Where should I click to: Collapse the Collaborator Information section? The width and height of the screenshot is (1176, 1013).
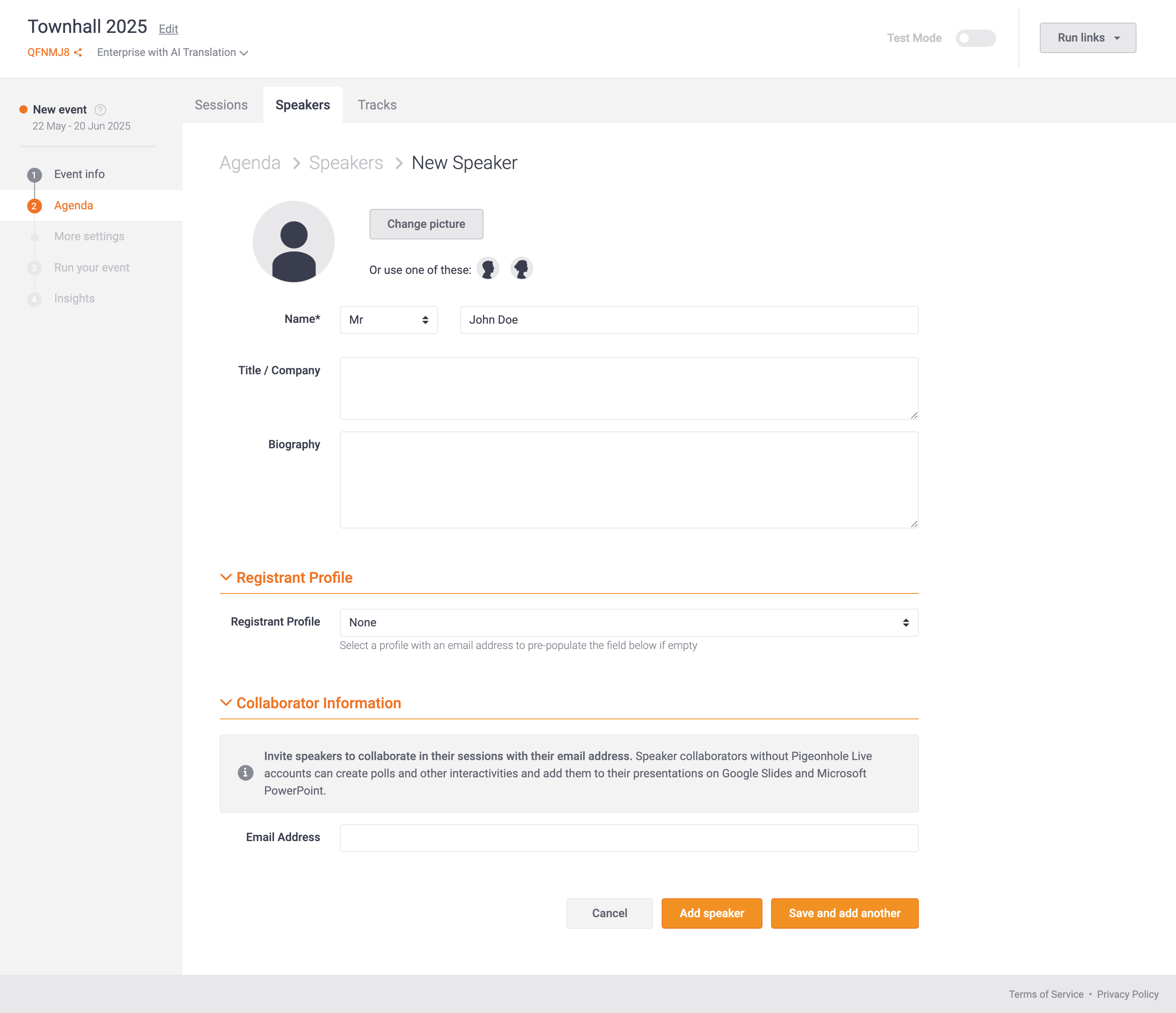click(311, 703)
